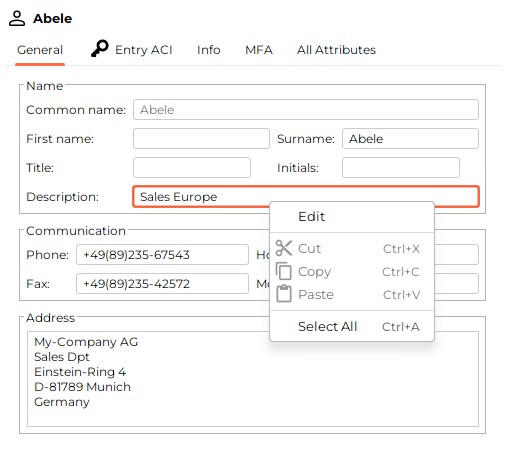Click the Communication group label

pyautogui.click(x=76, y=231)
